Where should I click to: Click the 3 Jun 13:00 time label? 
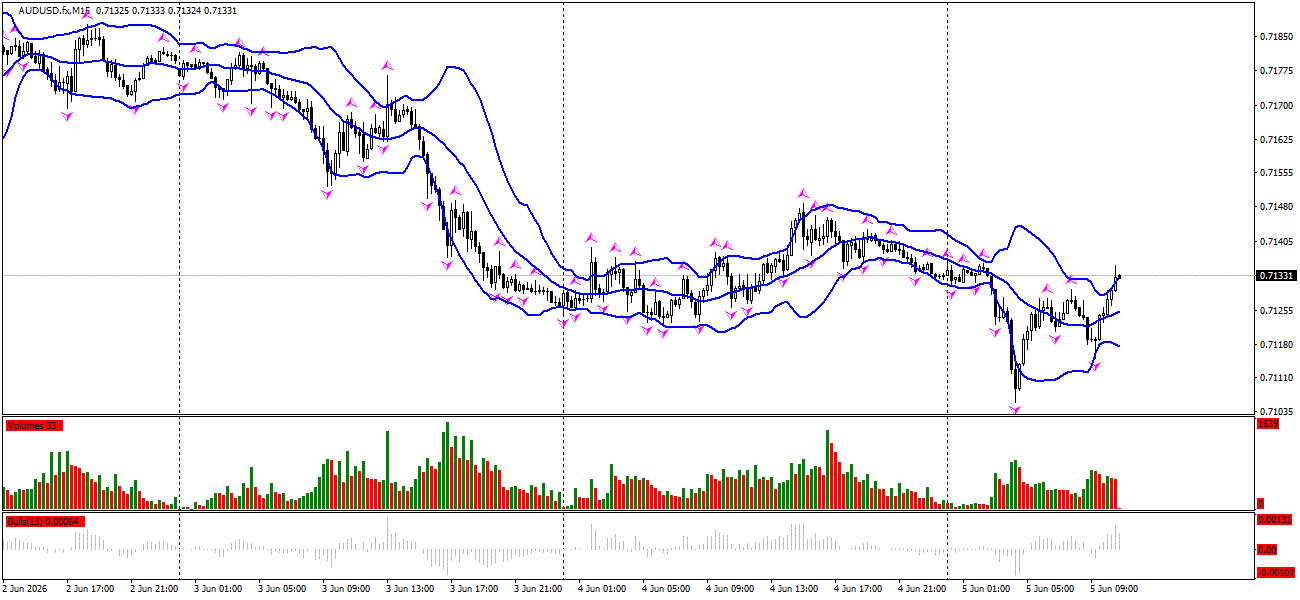pyautogui.click(x=409, y=589)
